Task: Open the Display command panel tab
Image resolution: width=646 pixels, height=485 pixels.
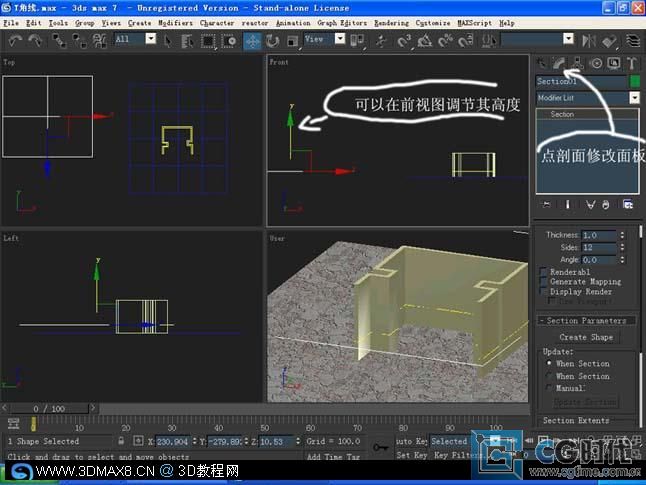Action: point(614,63)
